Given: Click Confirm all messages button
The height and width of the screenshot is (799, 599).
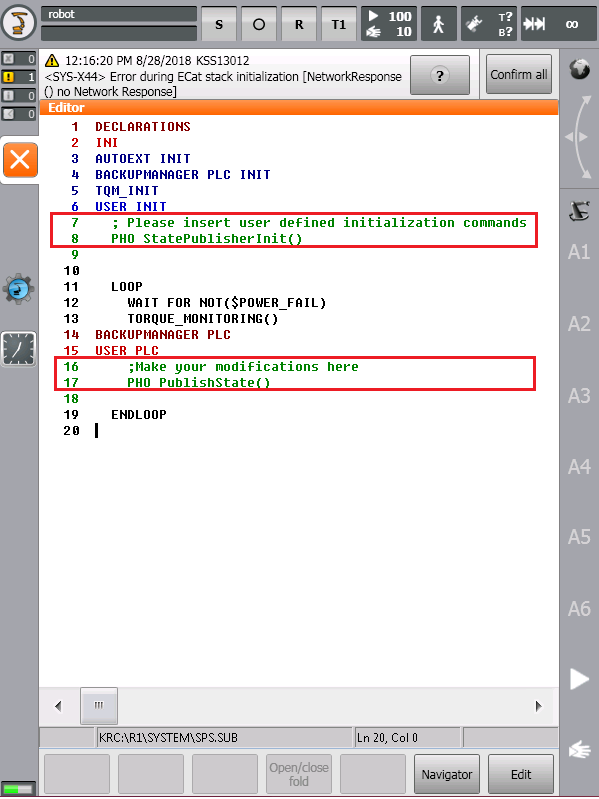Looking at the screenshot, I should pyautogui.click(x=519, y=74).
